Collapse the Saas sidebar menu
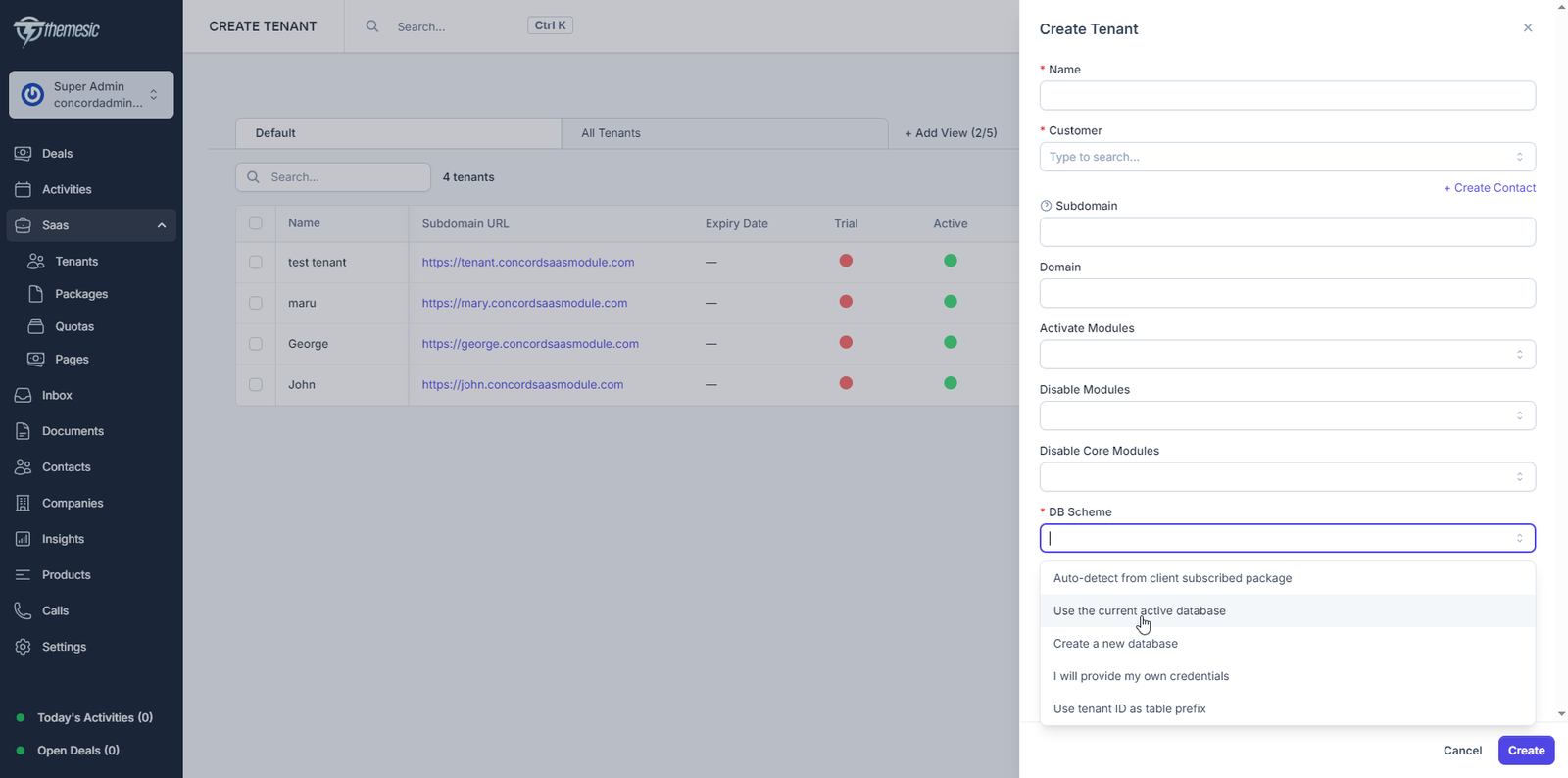 (x=162, y=225)
